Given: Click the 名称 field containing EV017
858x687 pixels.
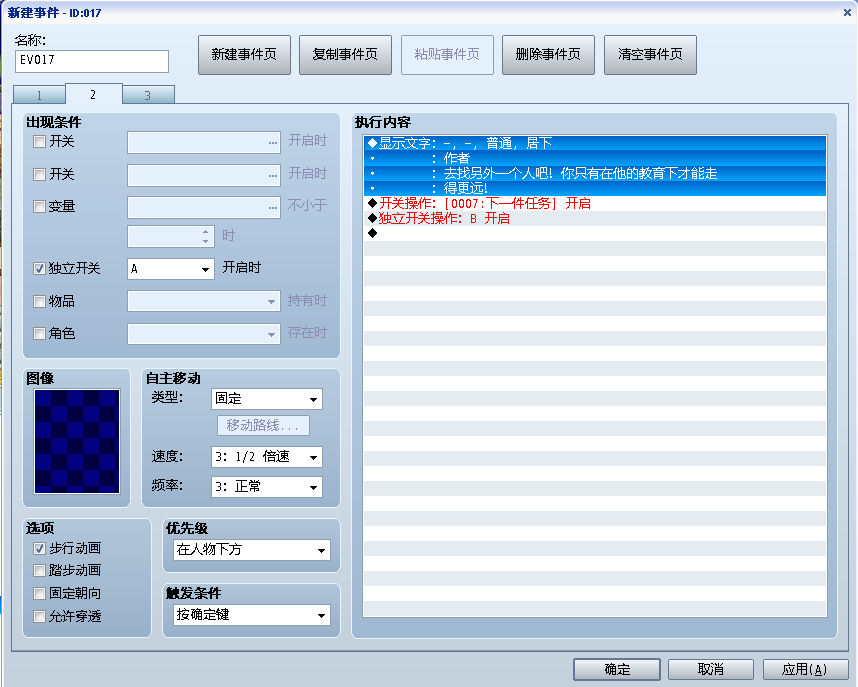Looking at the screenshot, I should click(92, 61).
